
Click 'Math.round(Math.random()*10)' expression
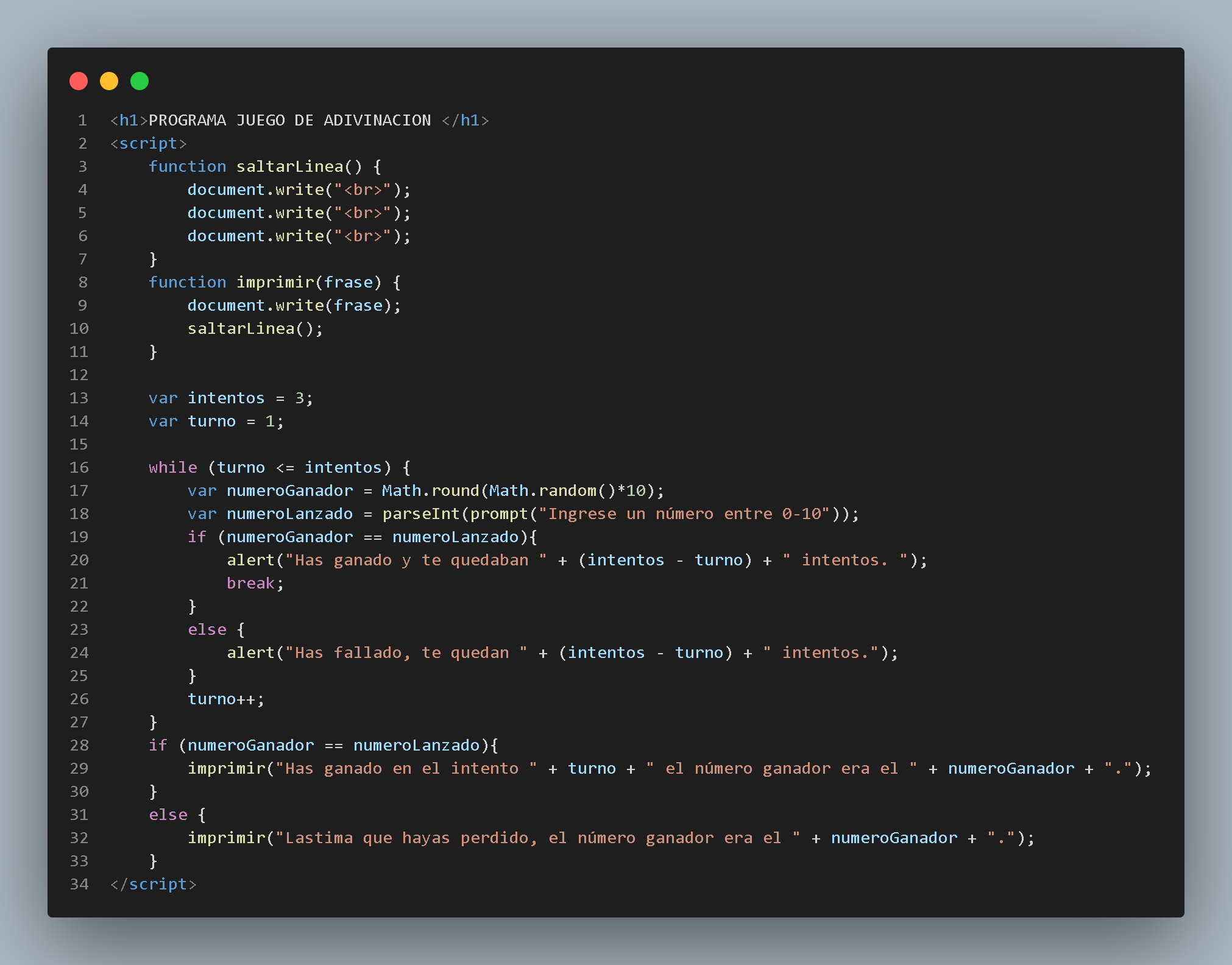519,490
